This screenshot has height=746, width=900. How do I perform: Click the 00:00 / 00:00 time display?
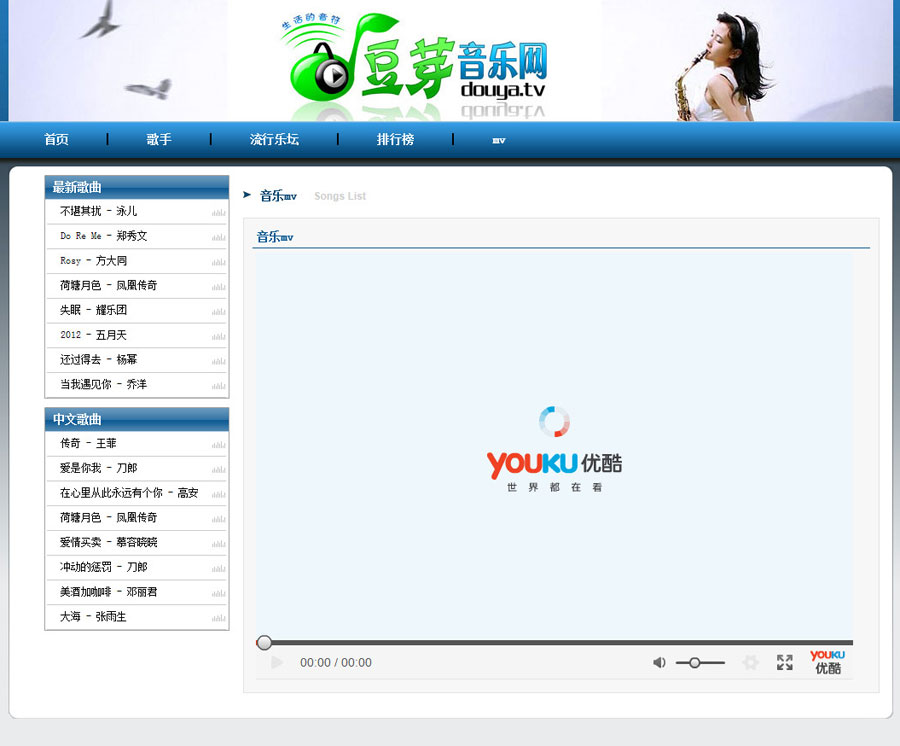pos(336,663)
